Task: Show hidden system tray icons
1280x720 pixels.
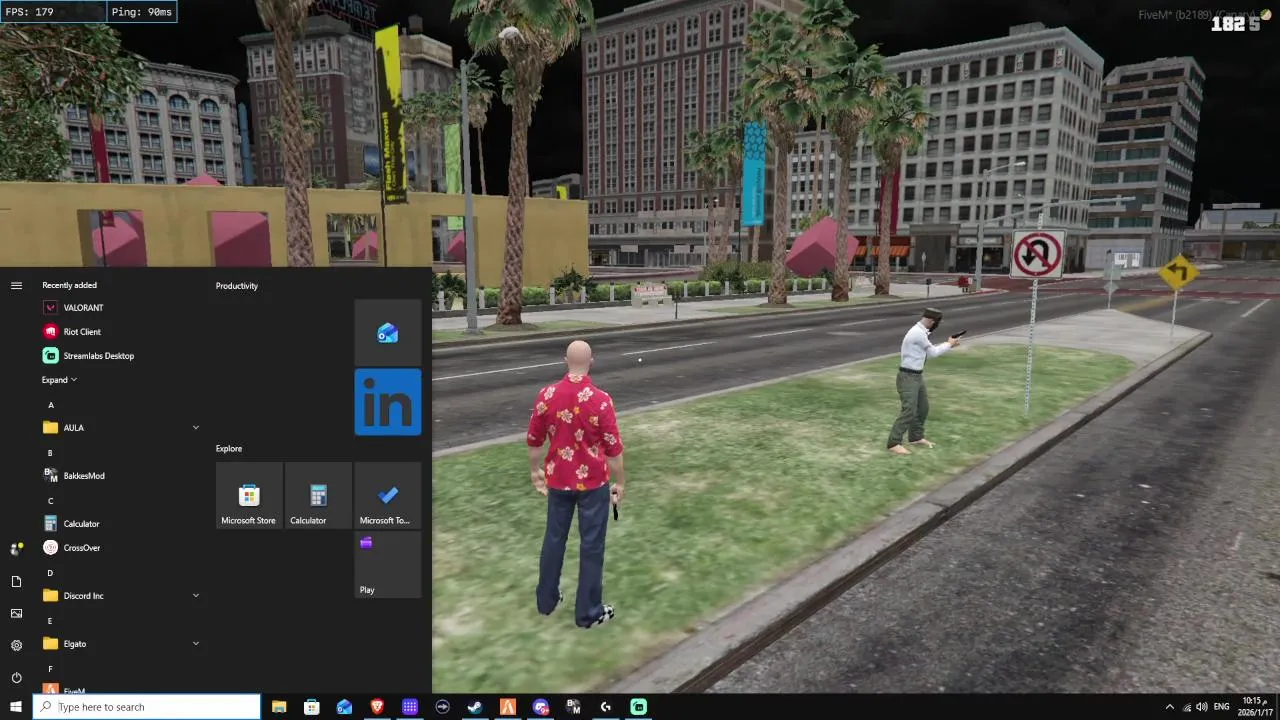Action: 1170,707
